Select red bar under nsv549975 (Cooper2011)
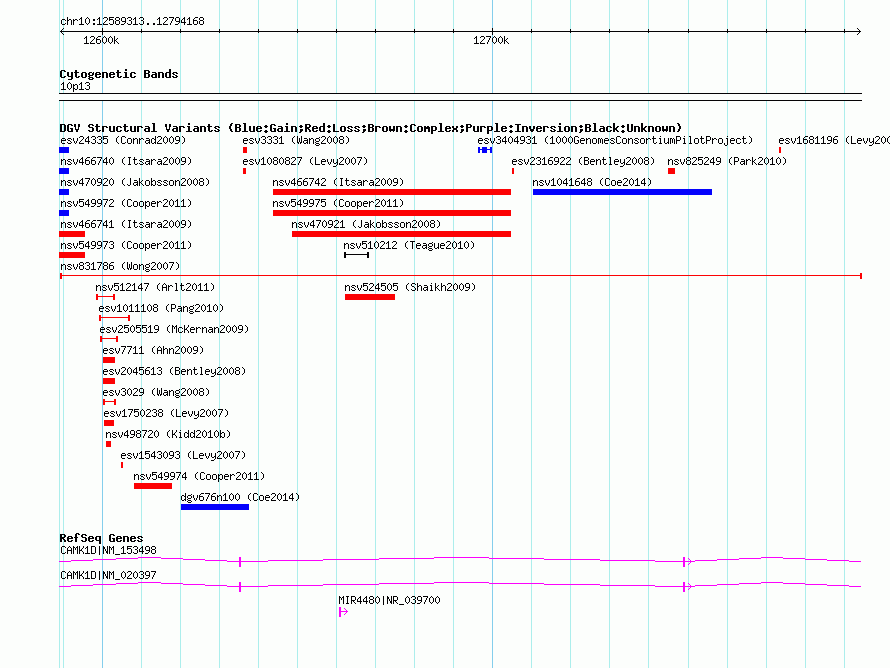Screen dimensions: 890x668 pos(392,213)
